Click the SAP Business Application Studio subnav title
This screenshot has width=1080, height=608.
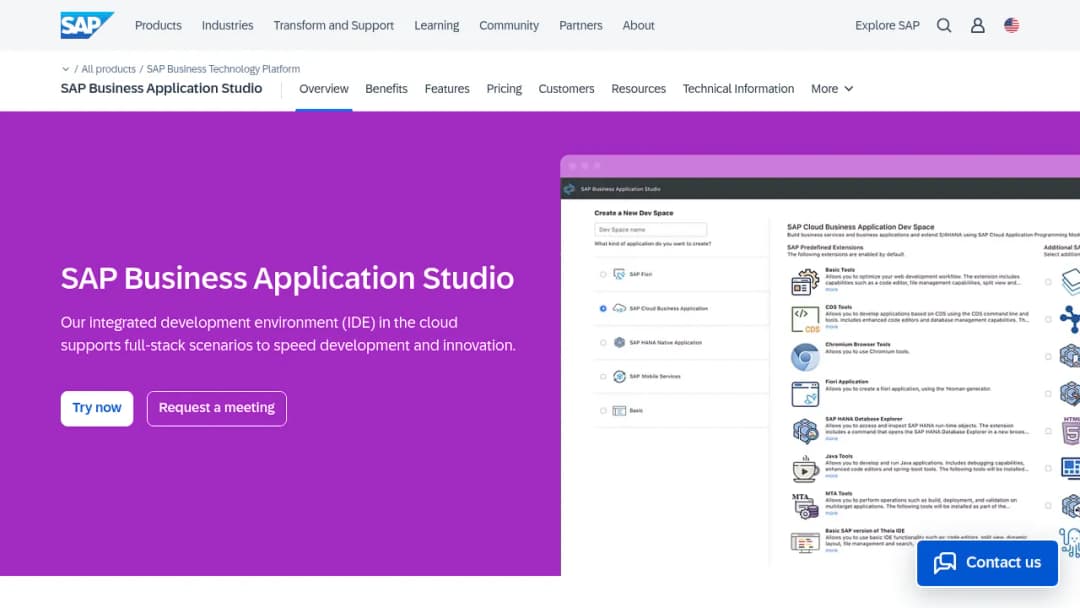(161, 88)
